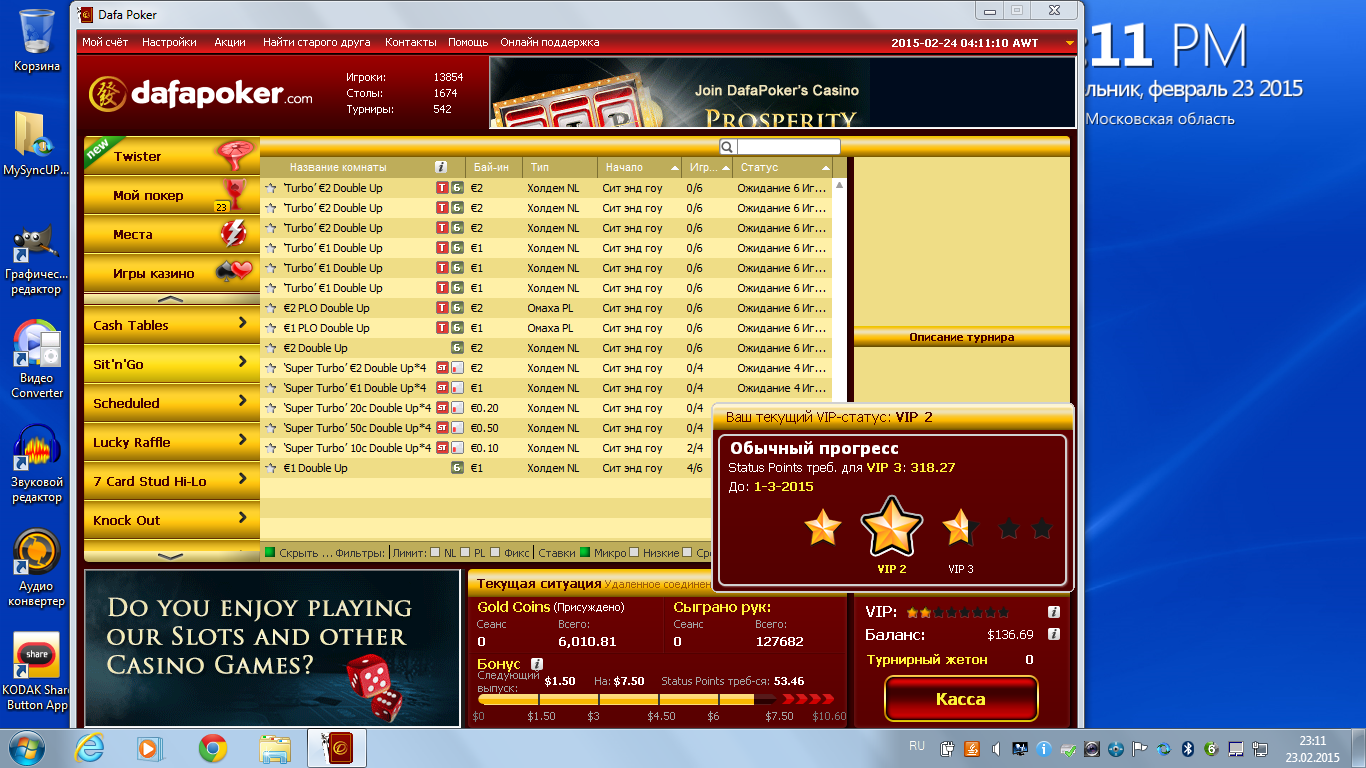The width and height of the screenshot is (1366, 768).
Task: Toggle the Микро stakes filter checkbox
Action: [x=584, y=553]
